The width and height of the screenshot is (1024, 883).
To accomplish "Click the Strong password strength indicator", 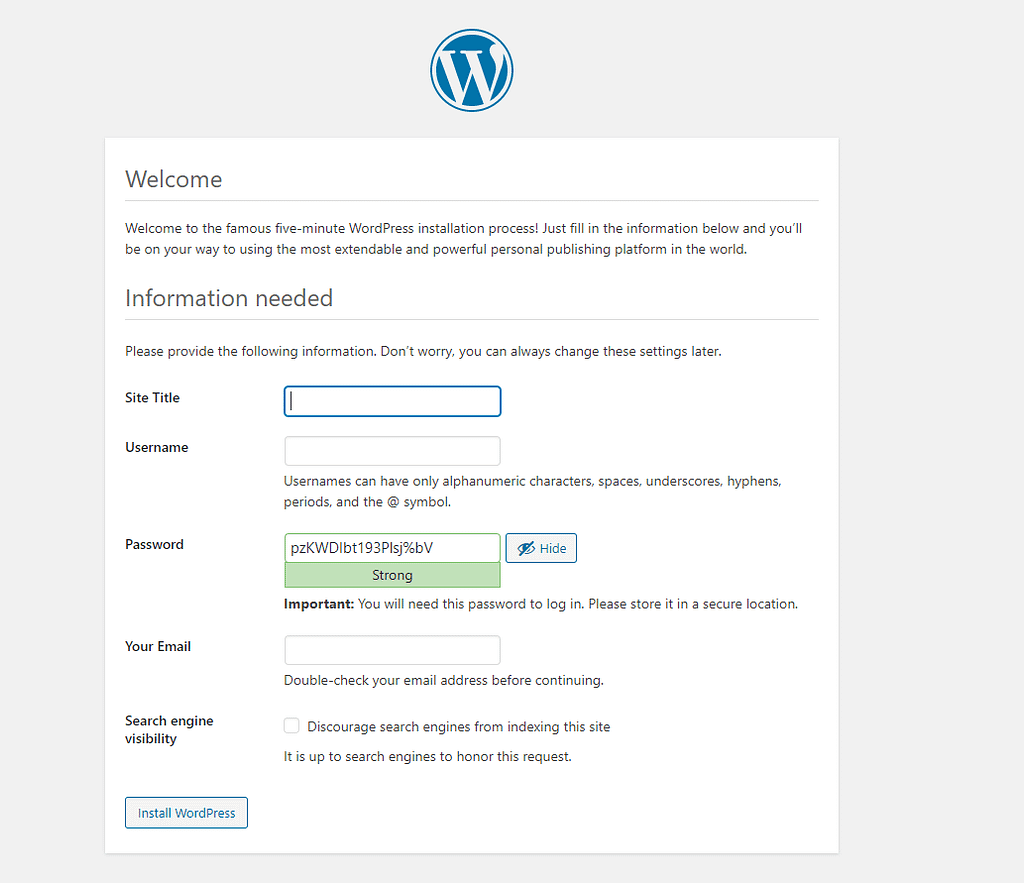I will 392,575.
